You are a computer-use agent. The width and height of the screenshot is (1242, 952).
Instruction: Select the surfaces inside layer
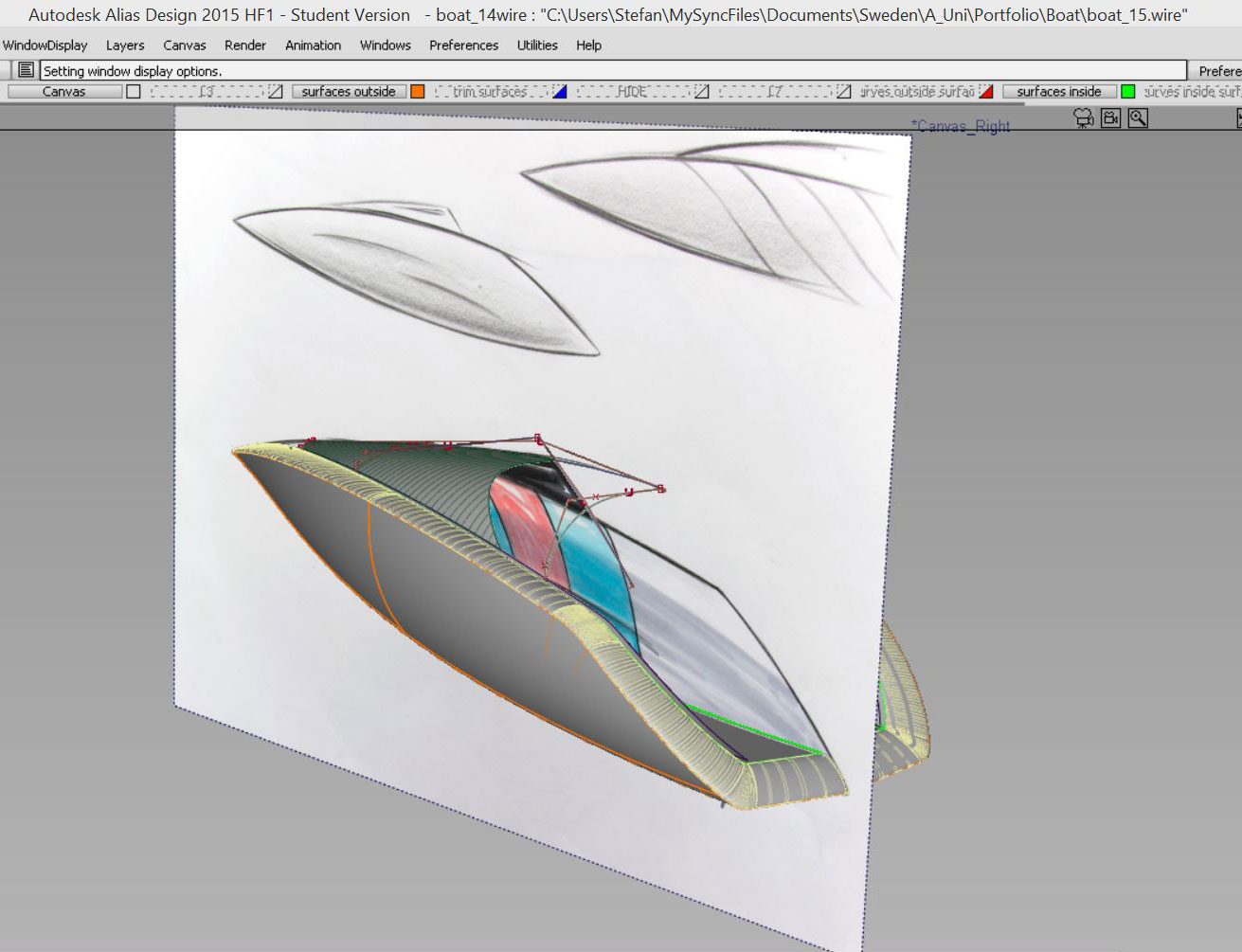pos(1058,92)
